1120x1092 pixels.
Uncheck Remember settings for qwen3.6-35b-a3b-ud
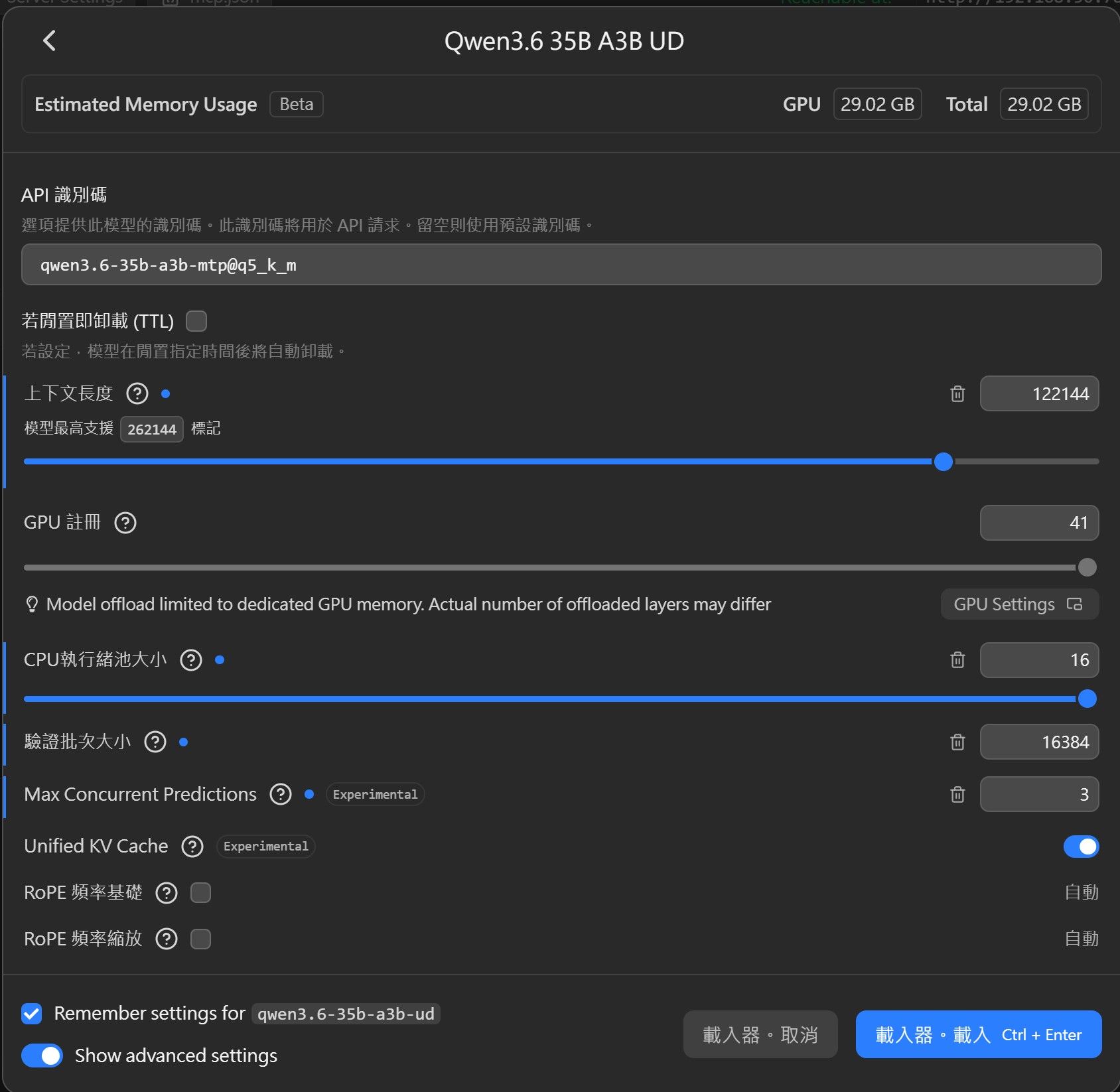pos(31,1014)
